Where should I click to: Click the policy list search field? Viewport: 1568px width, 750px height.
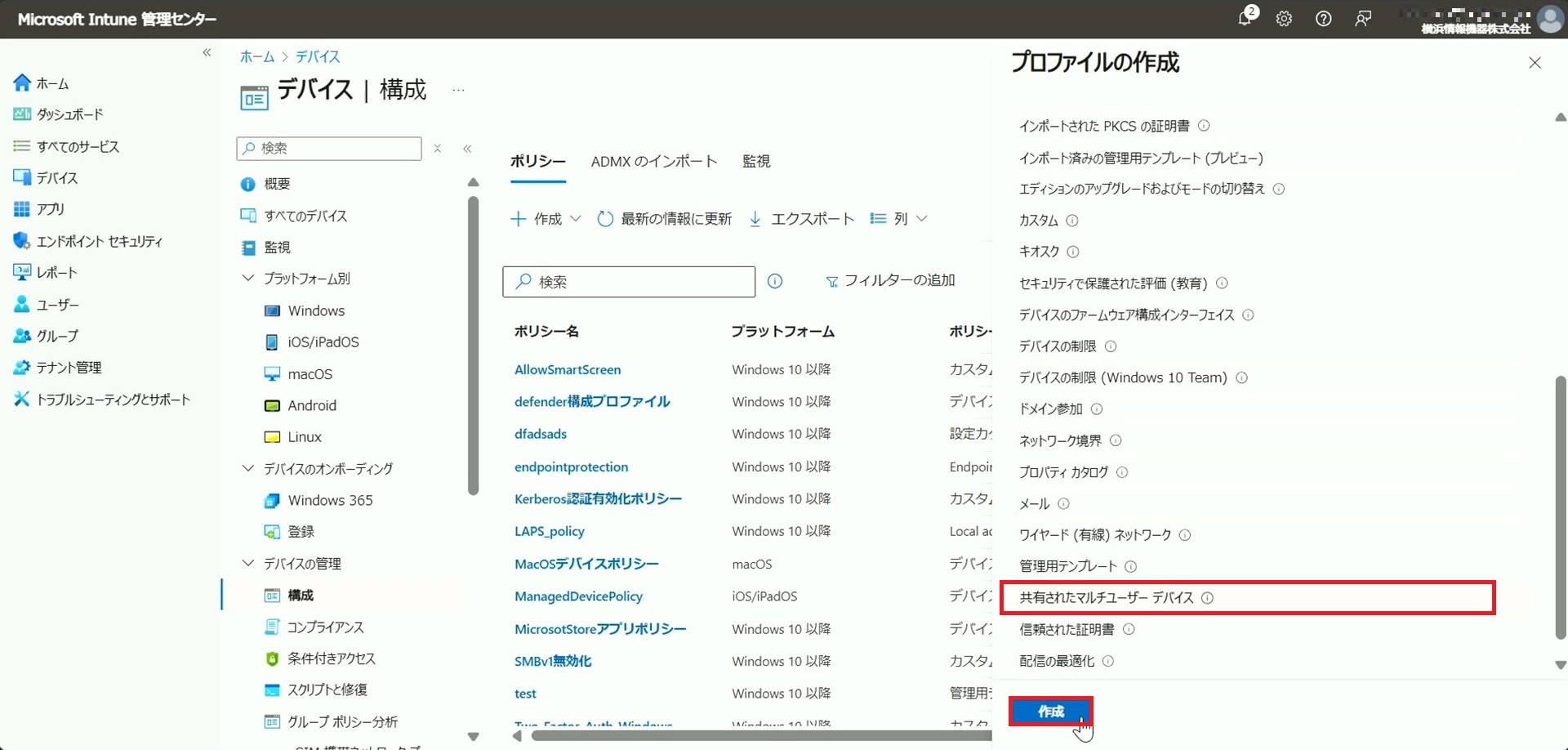coord(629,282)
